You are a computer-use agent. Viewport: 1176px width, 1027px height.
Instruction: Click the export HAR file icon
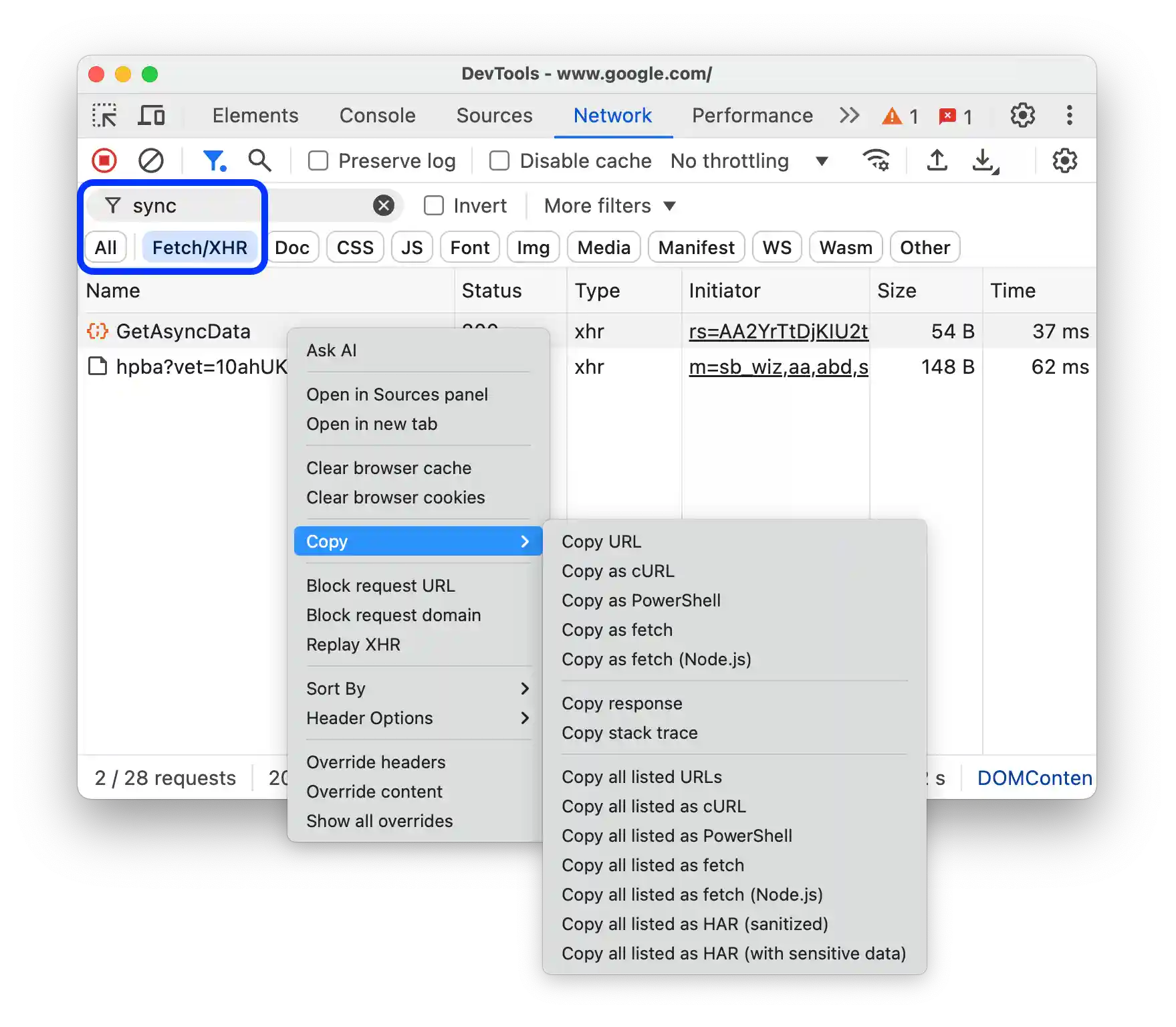click(x=983, y=160)
